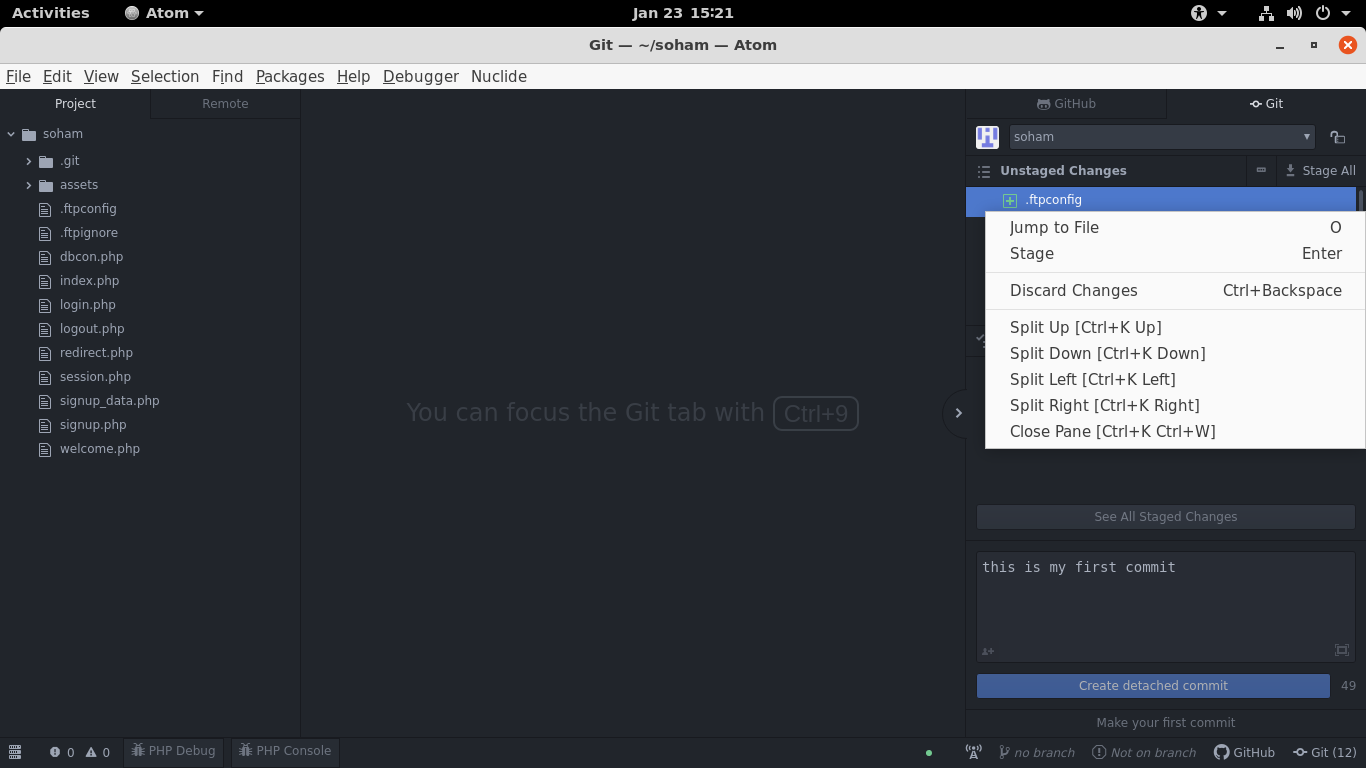Click the green status dot in status bar
1366x768 pixels.
click(x=929, y=752)
